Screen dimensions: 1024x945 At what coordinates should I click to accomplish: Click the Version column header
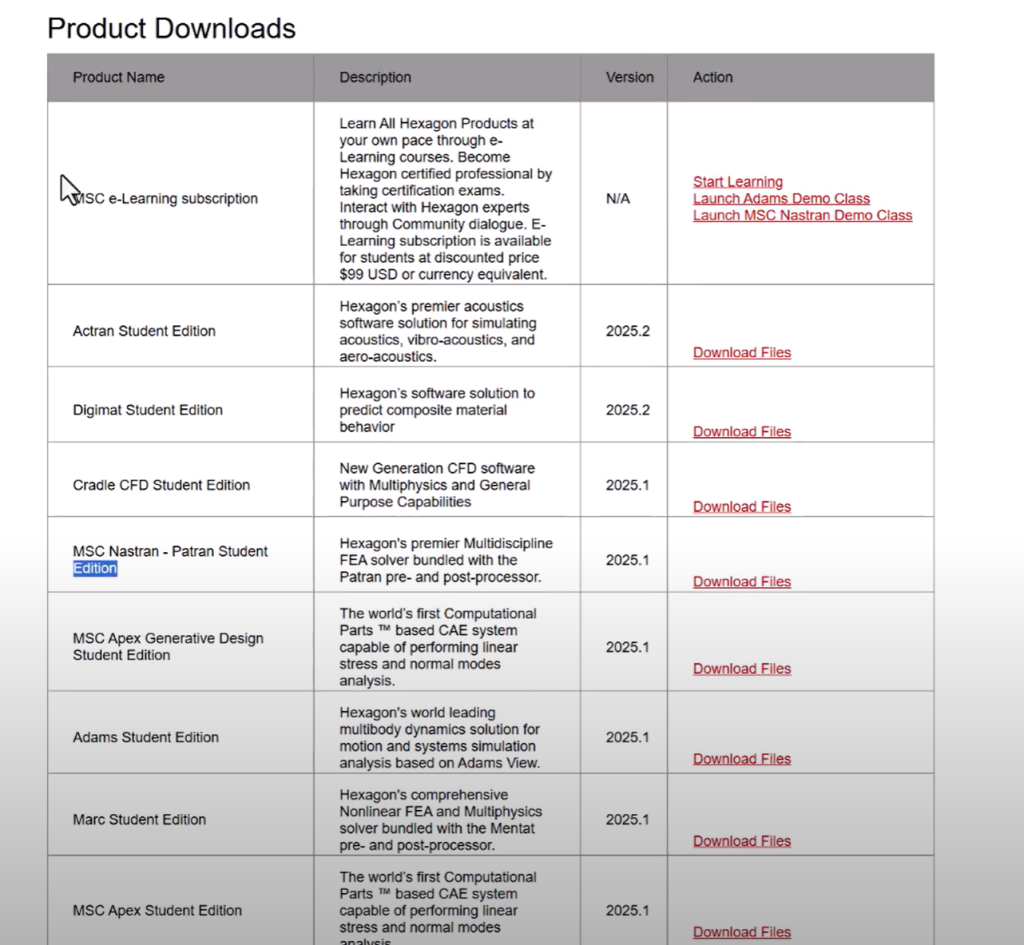point(629,77)
